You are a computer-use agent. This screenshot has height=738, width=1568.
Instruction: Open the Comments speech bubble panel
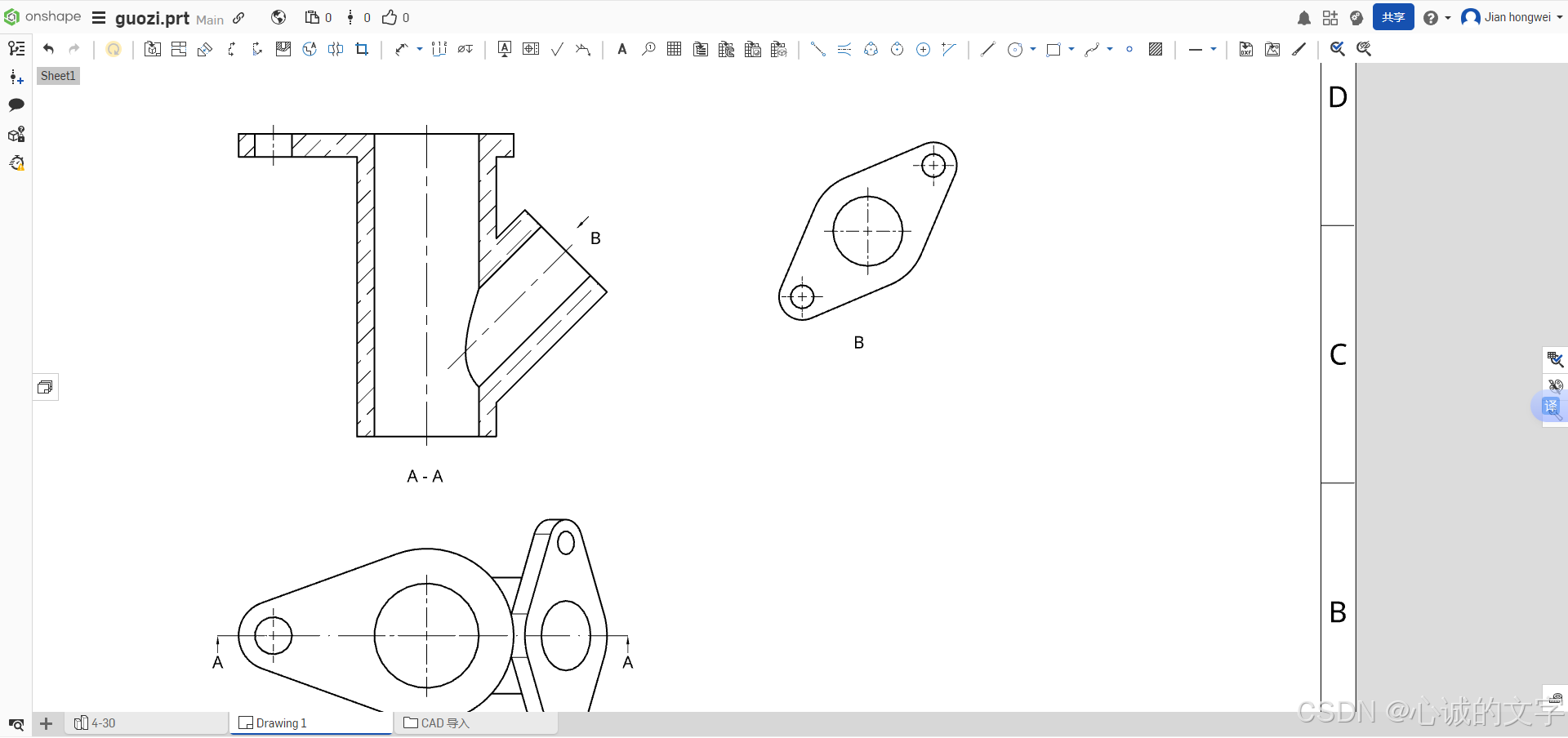pos(16,104)
